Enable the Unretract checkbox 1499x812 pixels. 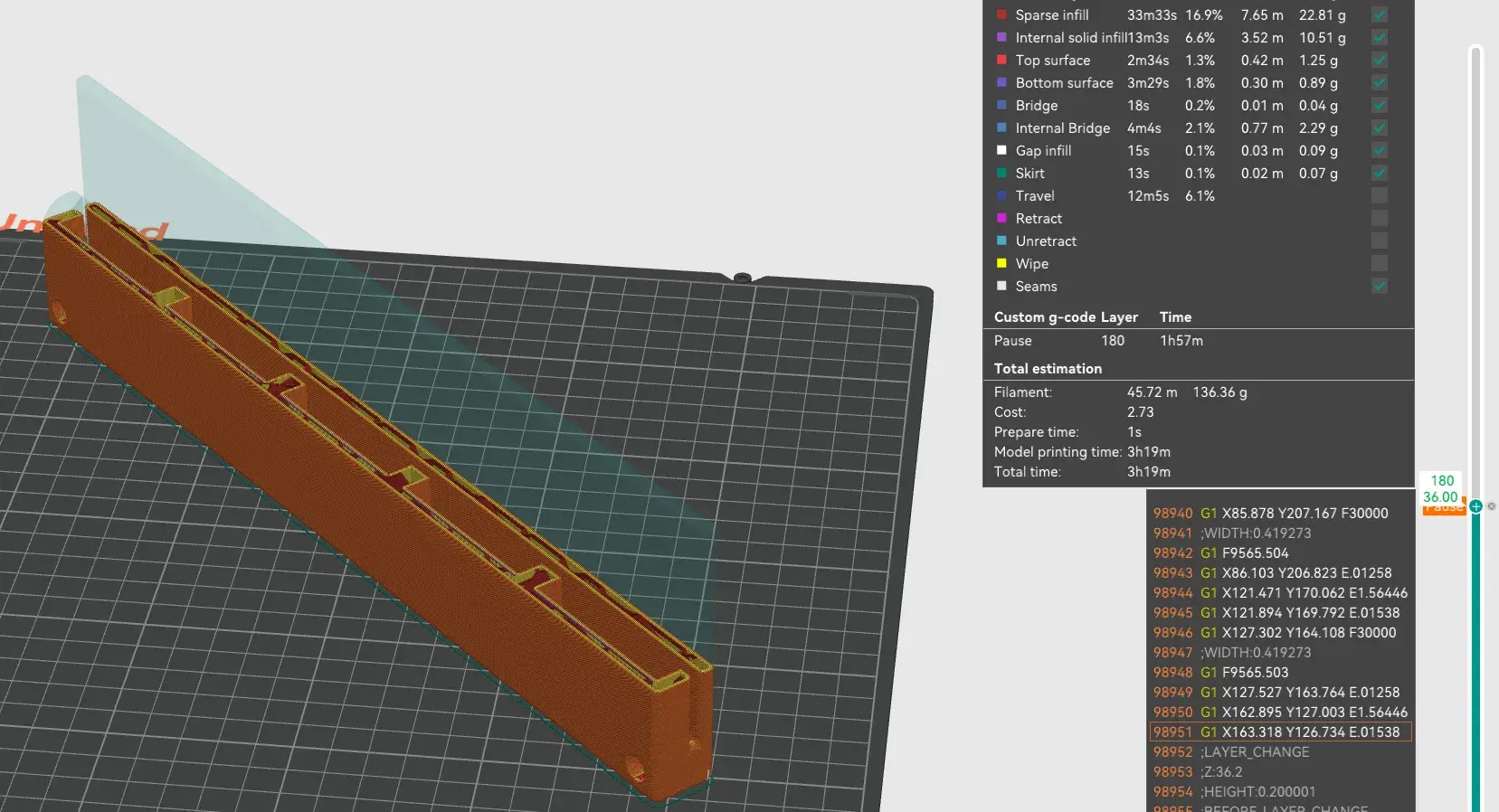click(1379, 241)
